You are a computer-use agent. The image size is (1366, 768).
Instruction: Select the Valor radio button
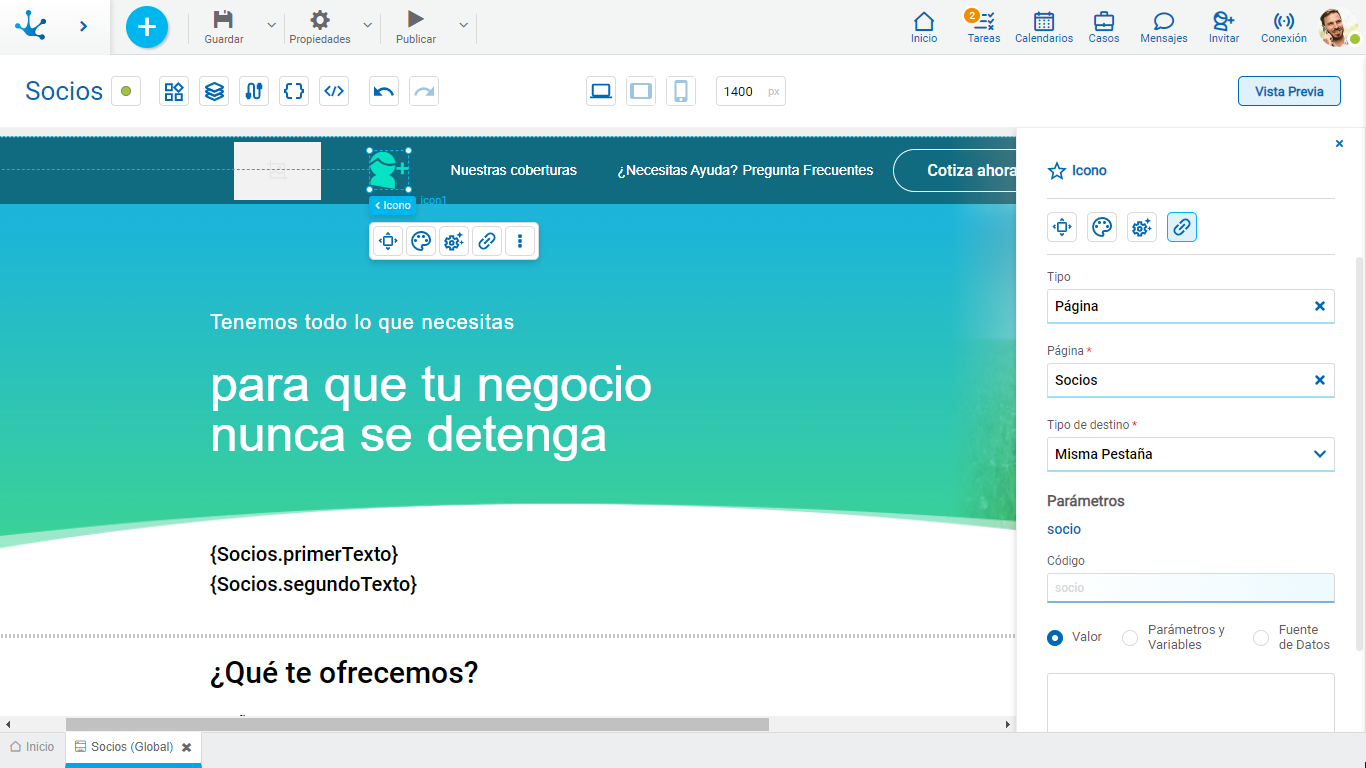click(x=1055, y=637)
